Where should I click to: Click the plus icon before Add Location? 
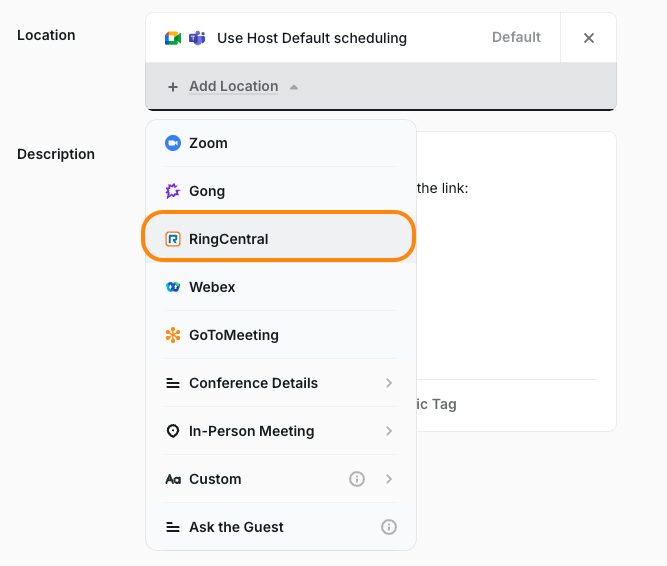(x=173, y=87)
